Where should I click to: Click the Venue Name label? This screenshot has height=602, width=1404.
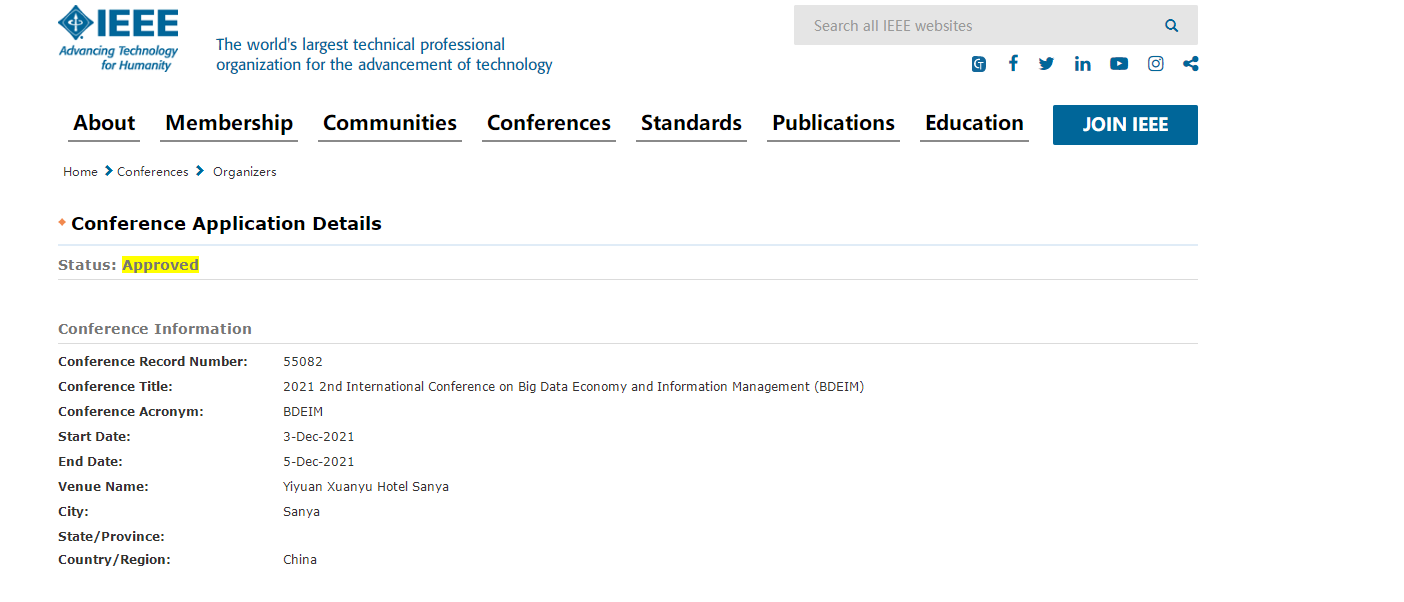click(103, 487)
